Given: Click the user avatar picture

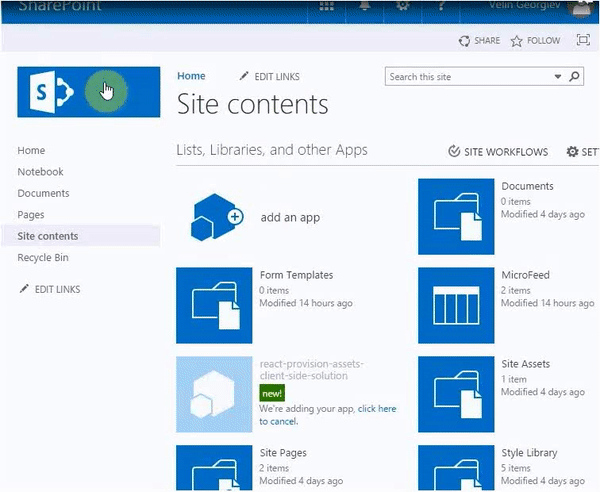Looking at the screenshot, I should coord(582,8).
